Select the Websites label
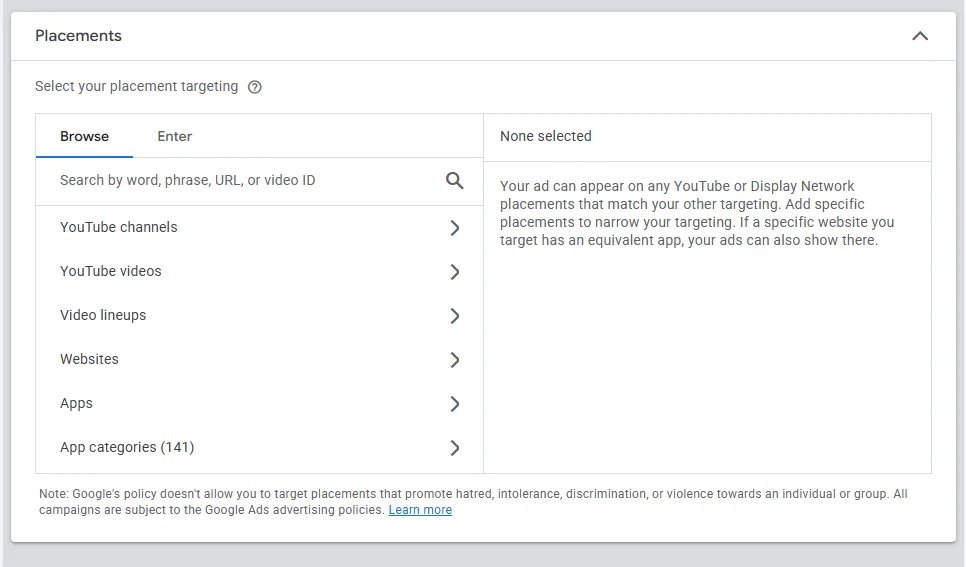Screen dimensions: 966x567 (x=89, y=359)
